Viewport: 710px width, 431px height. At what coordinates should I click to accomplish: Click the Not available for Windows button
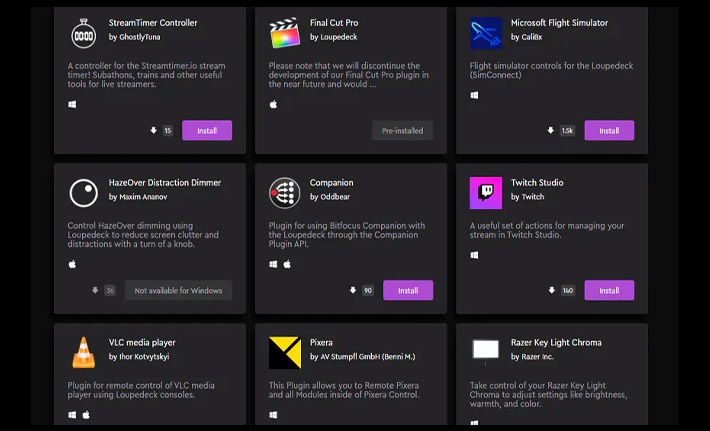[178, 290]
